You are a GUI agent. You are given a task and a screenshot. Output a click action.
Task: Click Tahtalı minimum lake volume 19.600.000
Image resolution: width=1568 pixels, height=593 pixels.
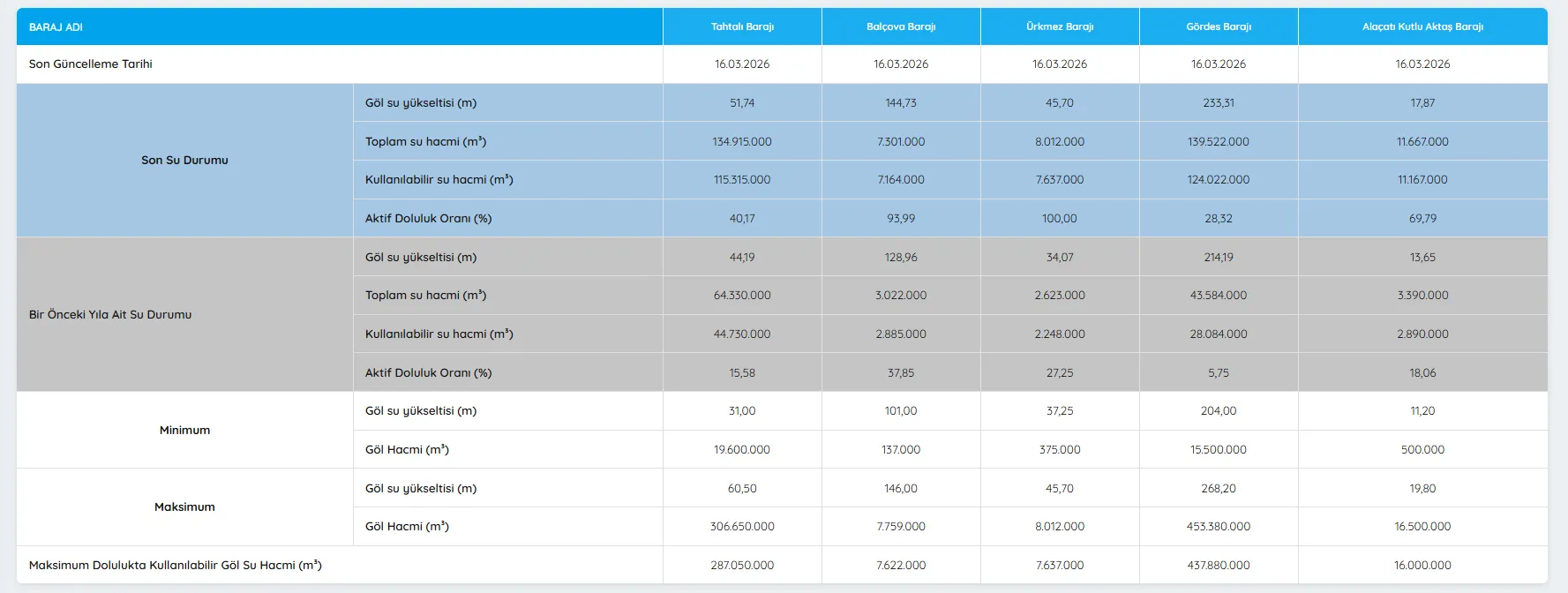pos(742,450)
